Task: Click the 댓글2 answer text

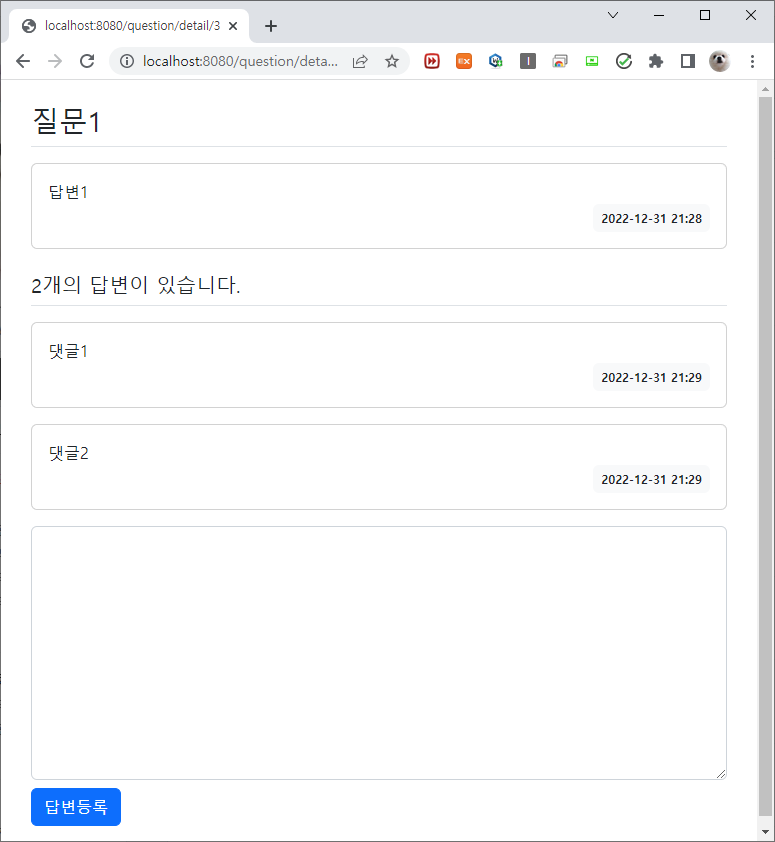Action: point(69,453)
